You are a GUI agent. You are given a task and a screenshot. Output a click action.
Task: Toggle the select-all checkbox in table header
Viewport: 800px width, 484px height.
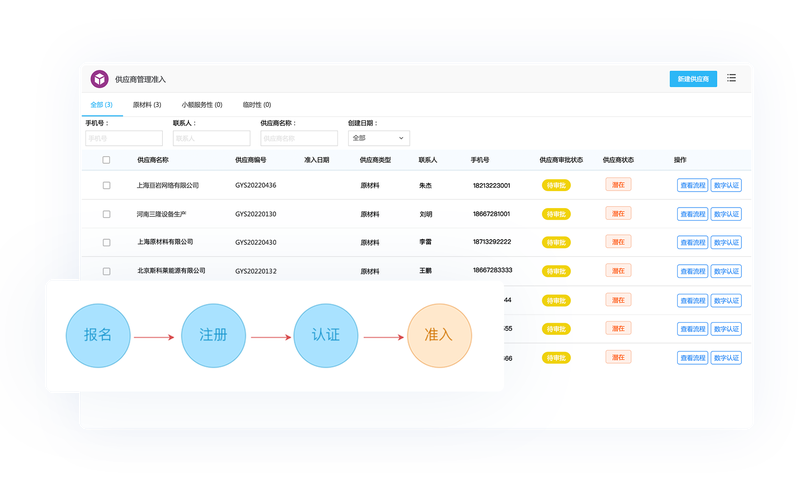tap(106, 160)
